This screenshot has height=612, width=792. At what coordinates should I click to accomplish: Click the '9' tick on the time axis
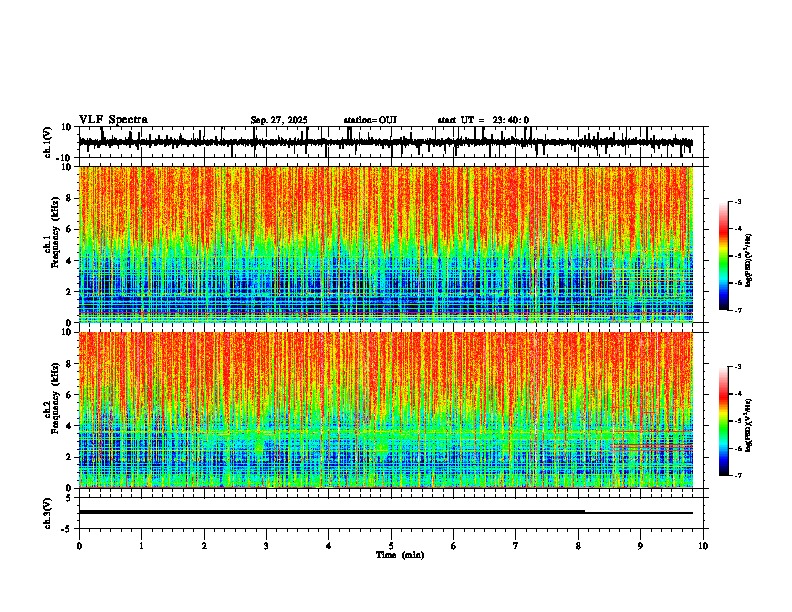pyautogui.click(x=640, y=546)
